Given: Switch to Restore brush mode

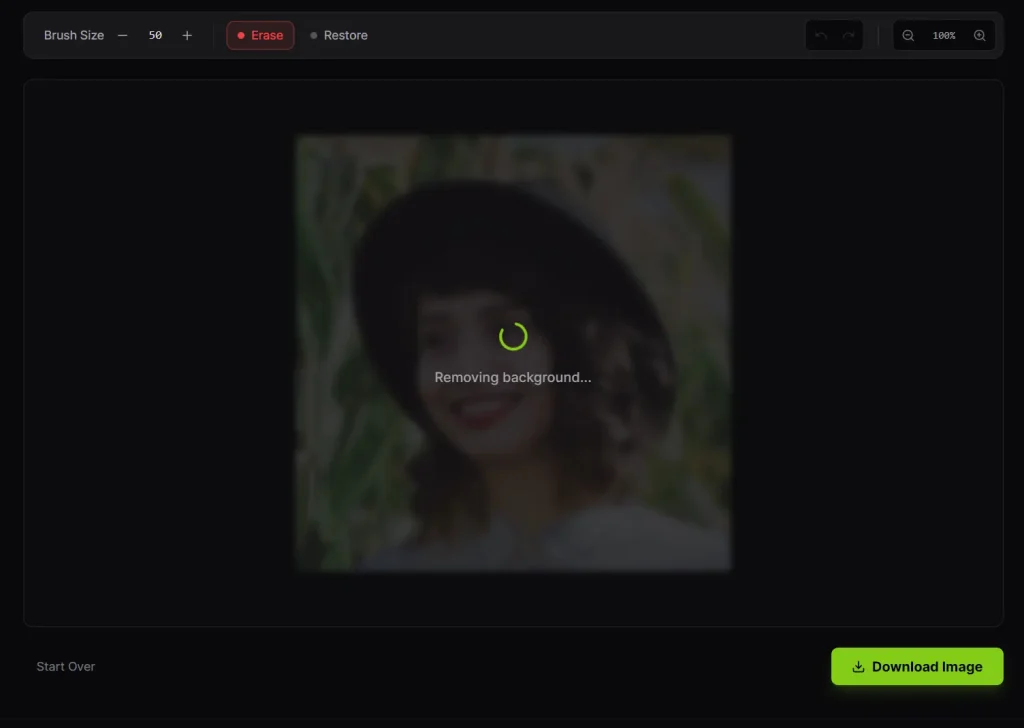Looking at the screenshot, I should coord(339,35).
